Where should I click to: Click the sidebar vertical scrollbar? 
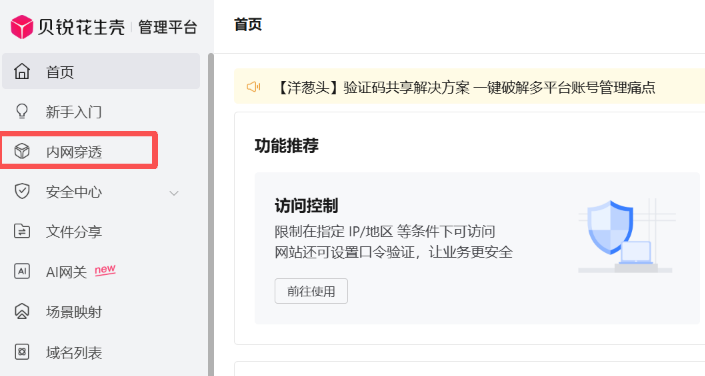(x=210, y=214)
